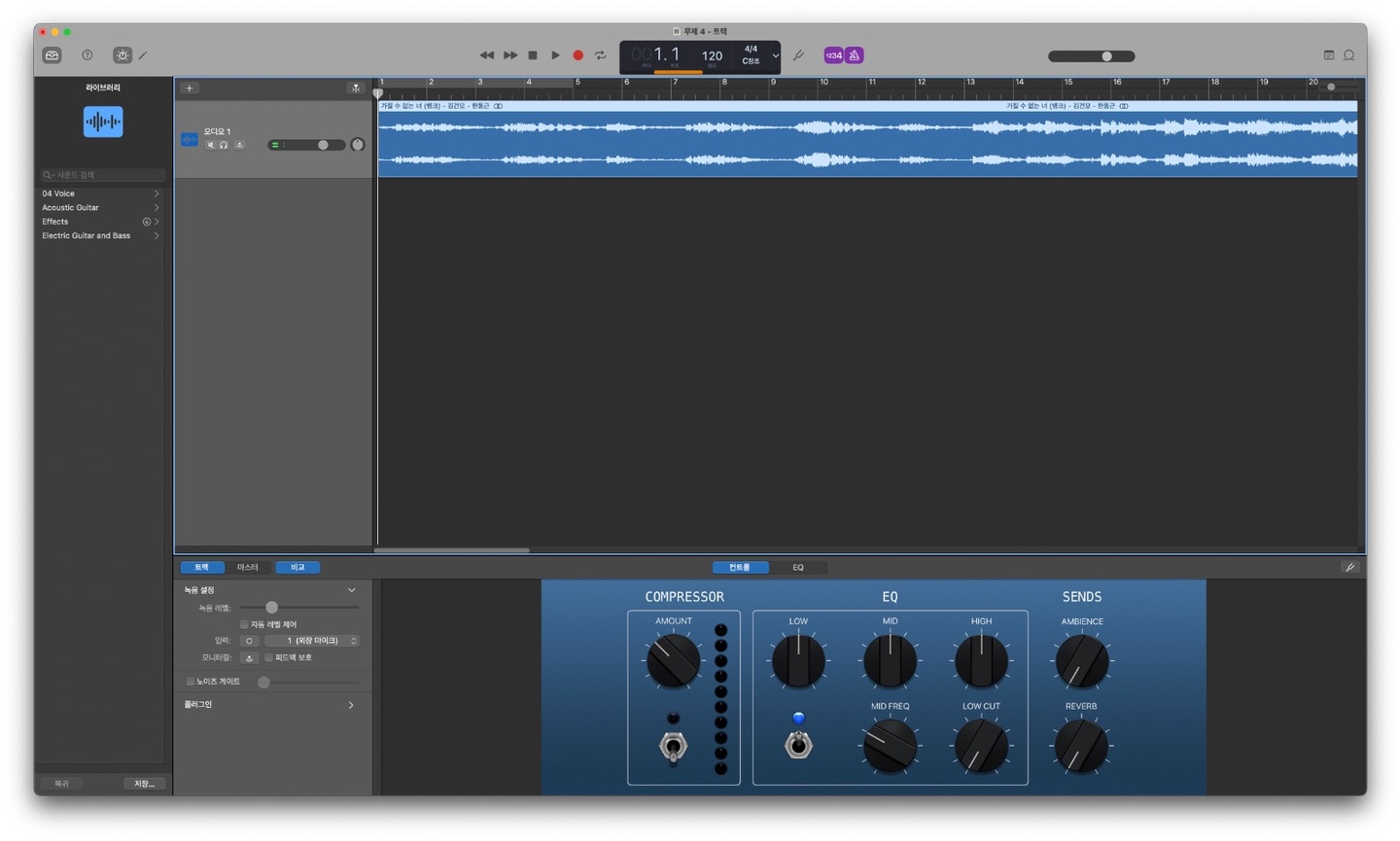Click the Library button in the toolbar
Viewport: 1400px width, 841px height.
click(x=52, y=55)
